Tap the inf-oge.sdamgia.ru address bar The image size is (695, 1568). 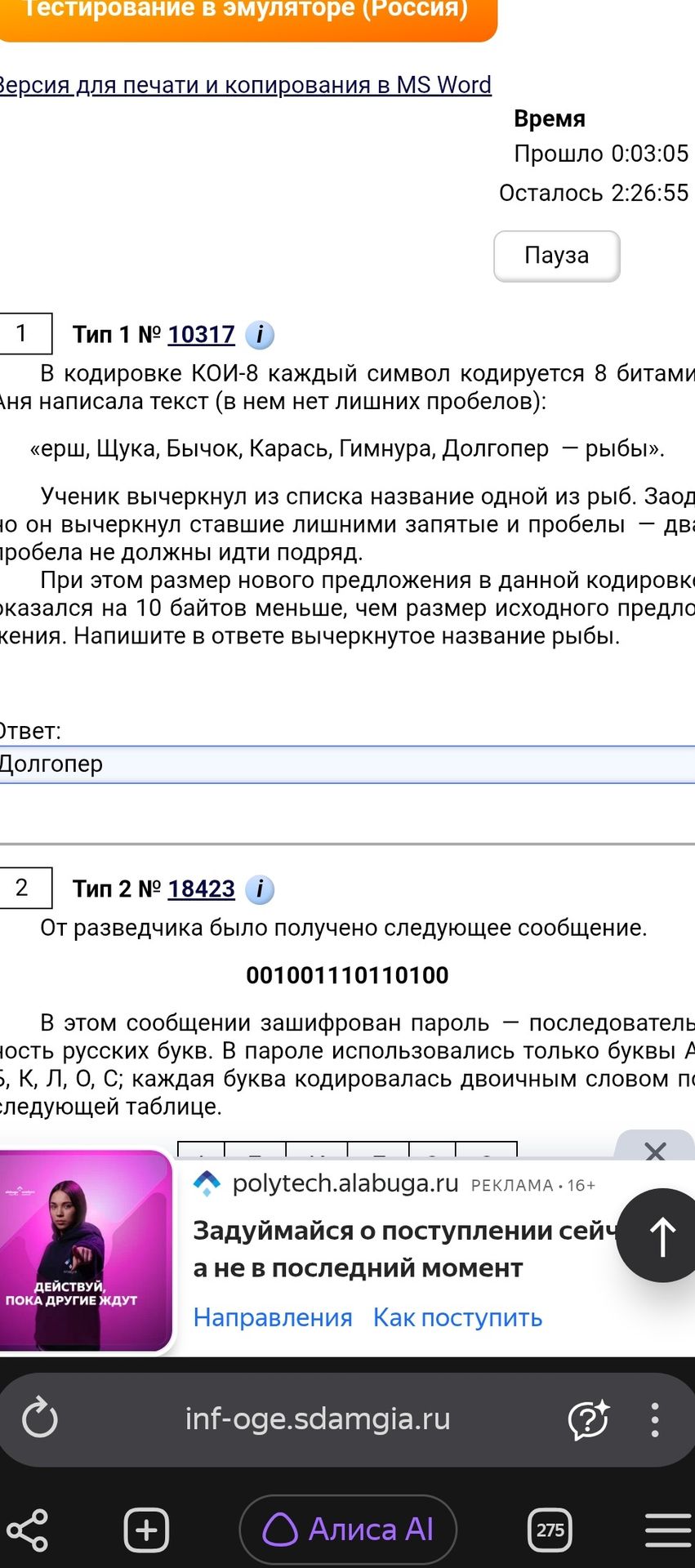[x=318, y=1419]
